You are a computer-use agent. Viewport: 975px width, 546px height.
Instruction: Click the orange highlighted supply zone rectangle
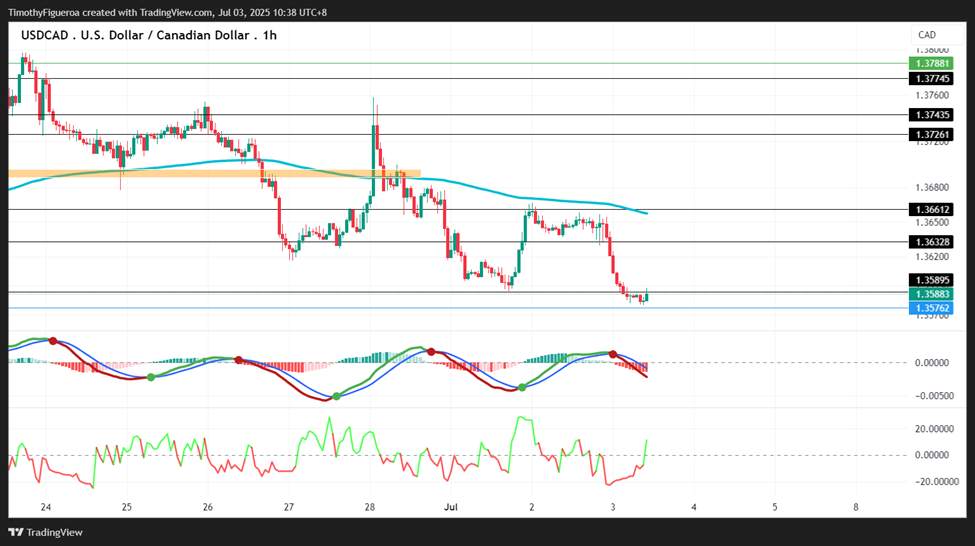(x=215, y=174)
